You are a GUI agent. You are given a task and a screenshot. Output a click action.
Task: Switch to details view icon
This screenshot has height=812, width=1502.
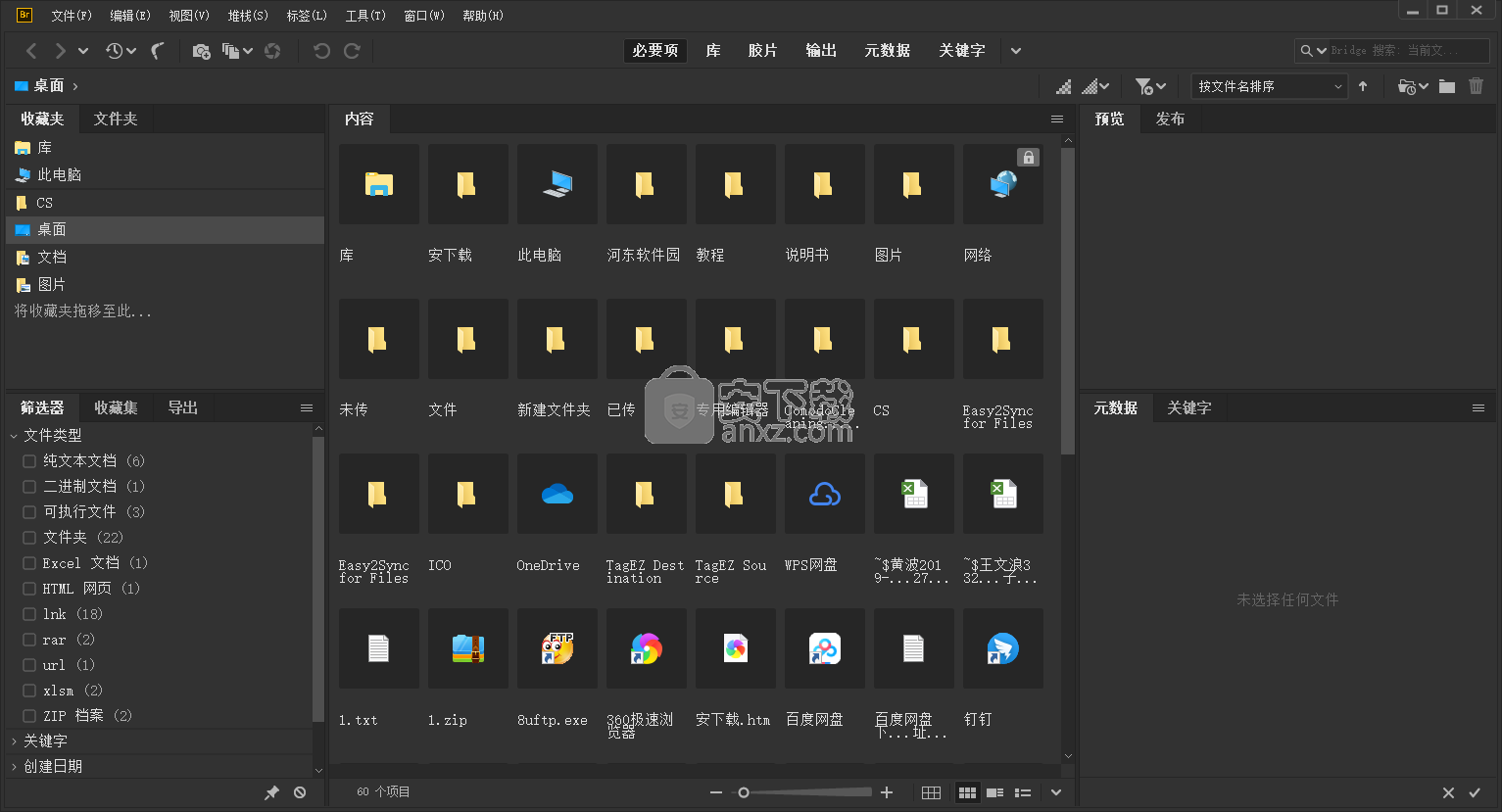click(994, 792)
